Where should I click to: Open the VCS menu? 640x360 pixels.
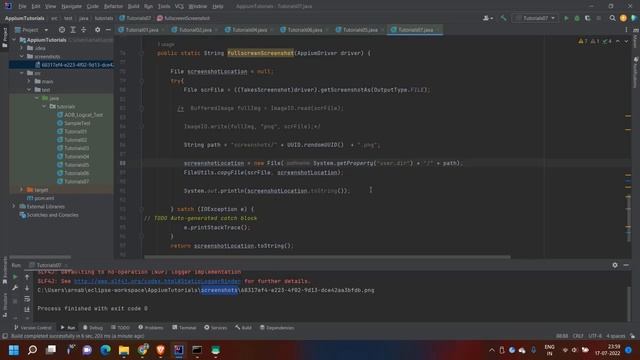tap(179, 7)
